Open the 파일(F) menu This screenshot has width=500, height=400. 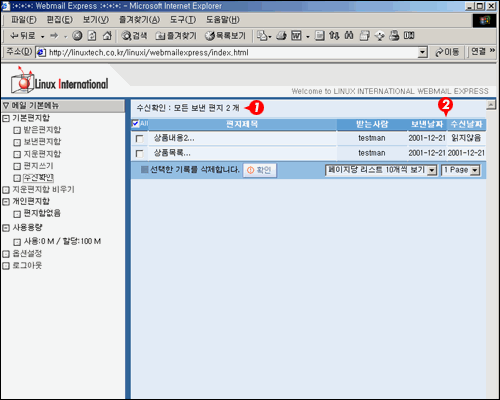pos(23,20)
